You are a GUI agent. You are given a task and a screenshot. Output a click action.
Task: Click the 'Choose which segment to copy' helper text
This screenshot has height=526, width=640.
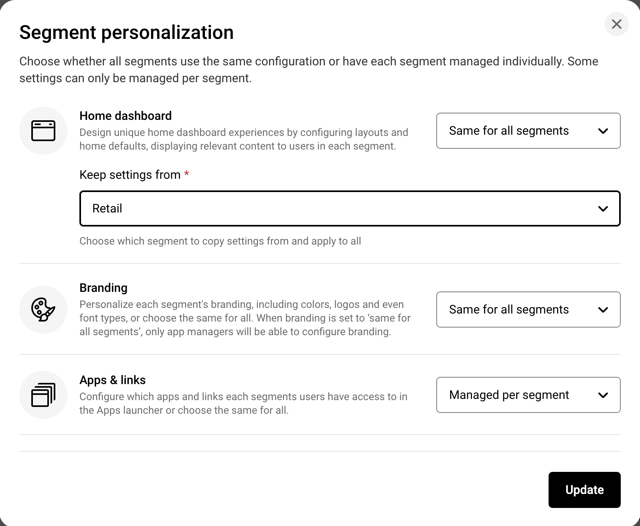coord(220,241)
